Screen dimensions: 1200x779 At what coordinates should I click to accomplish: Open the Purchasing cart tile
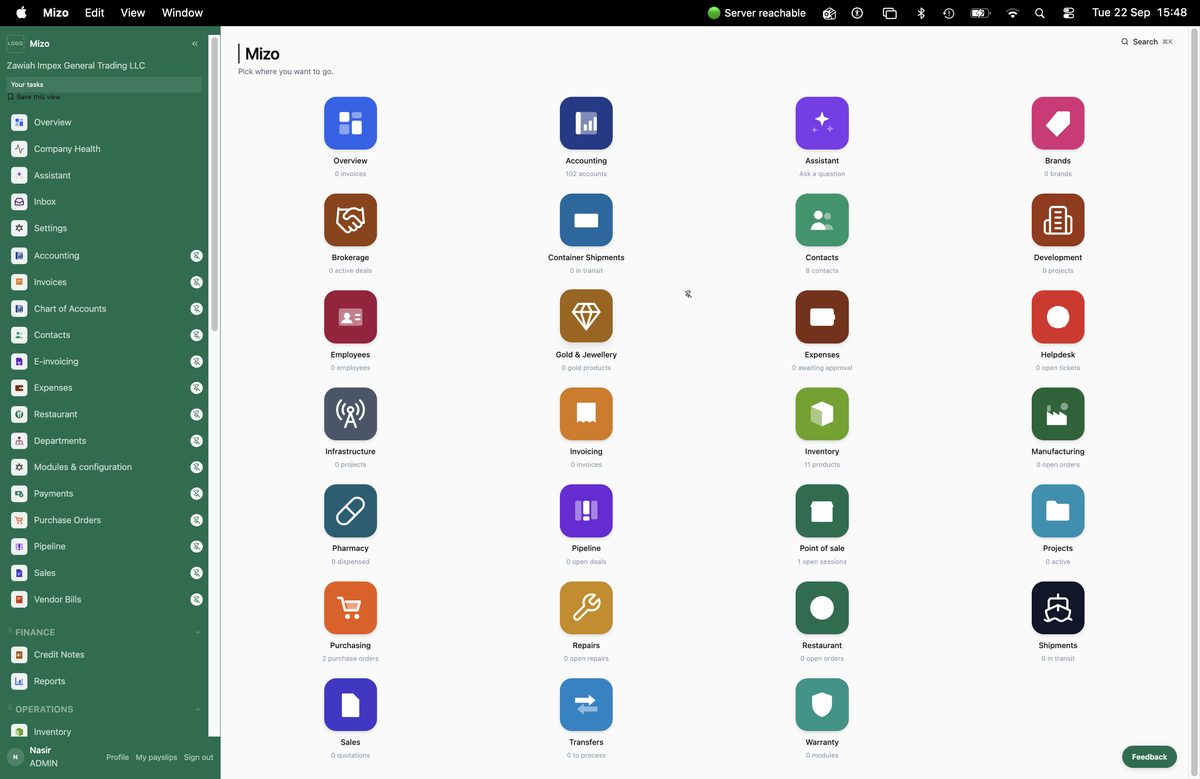(350, 608)
